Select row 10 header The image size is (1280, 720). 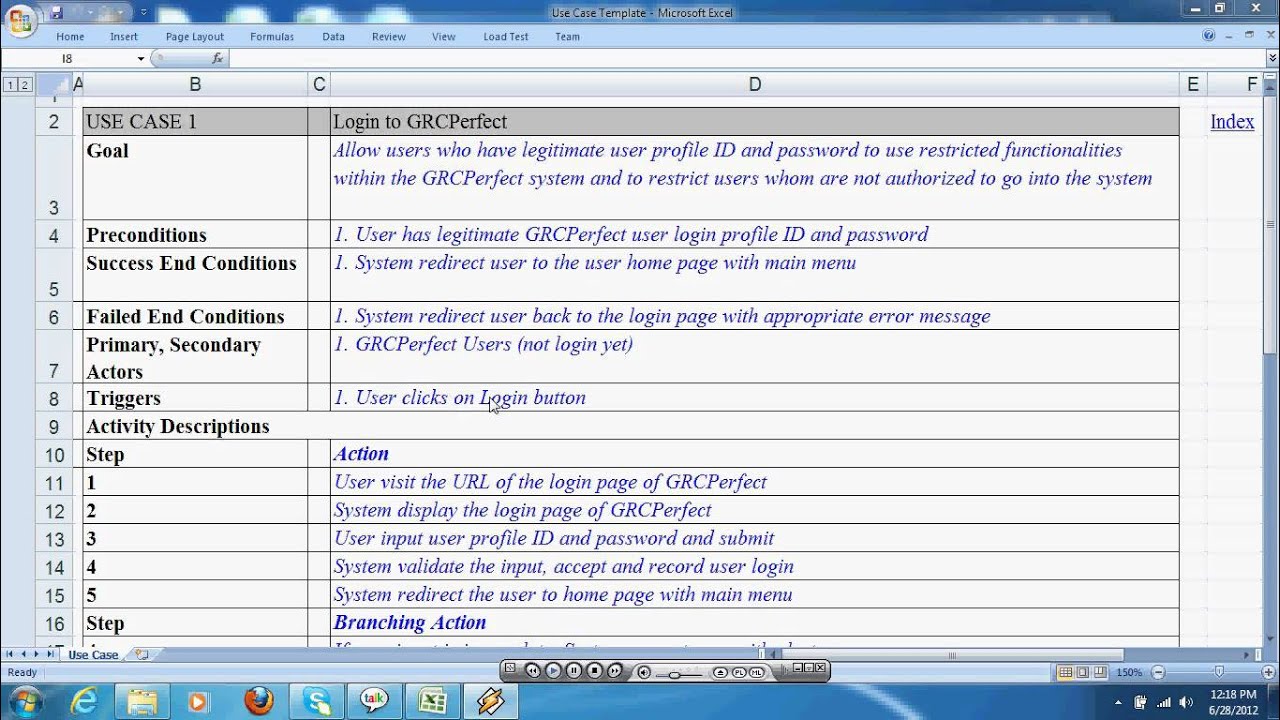(x=53, y=454)
